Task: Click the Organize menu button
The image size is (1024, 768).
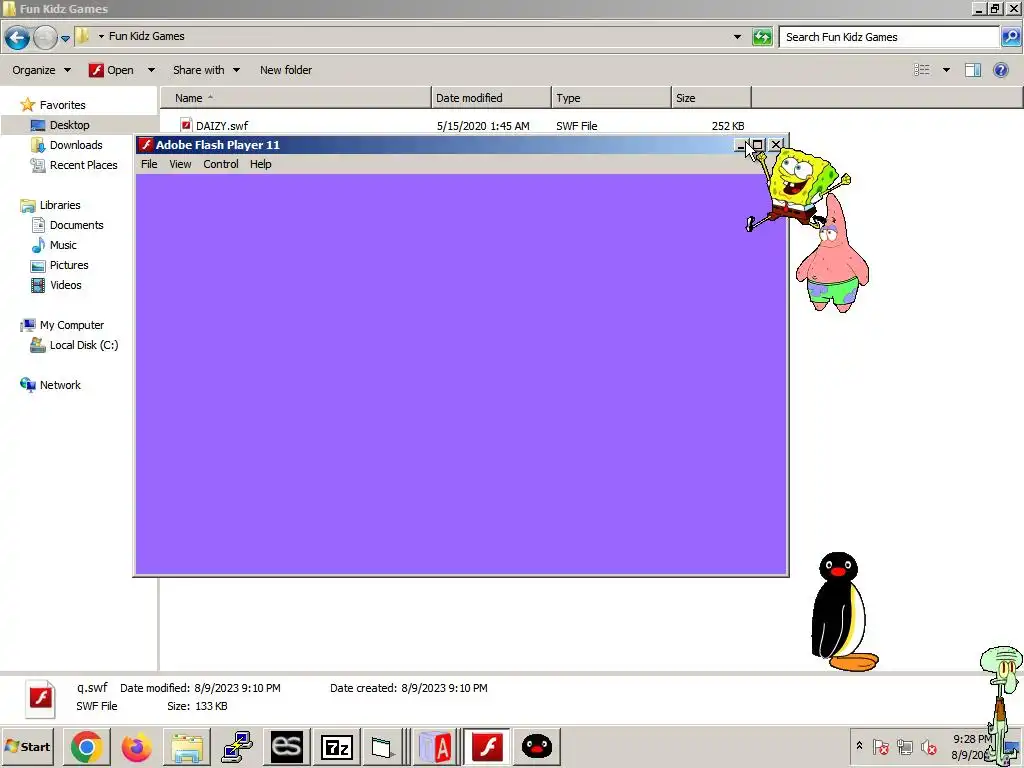Action: [x=41, y=70]
